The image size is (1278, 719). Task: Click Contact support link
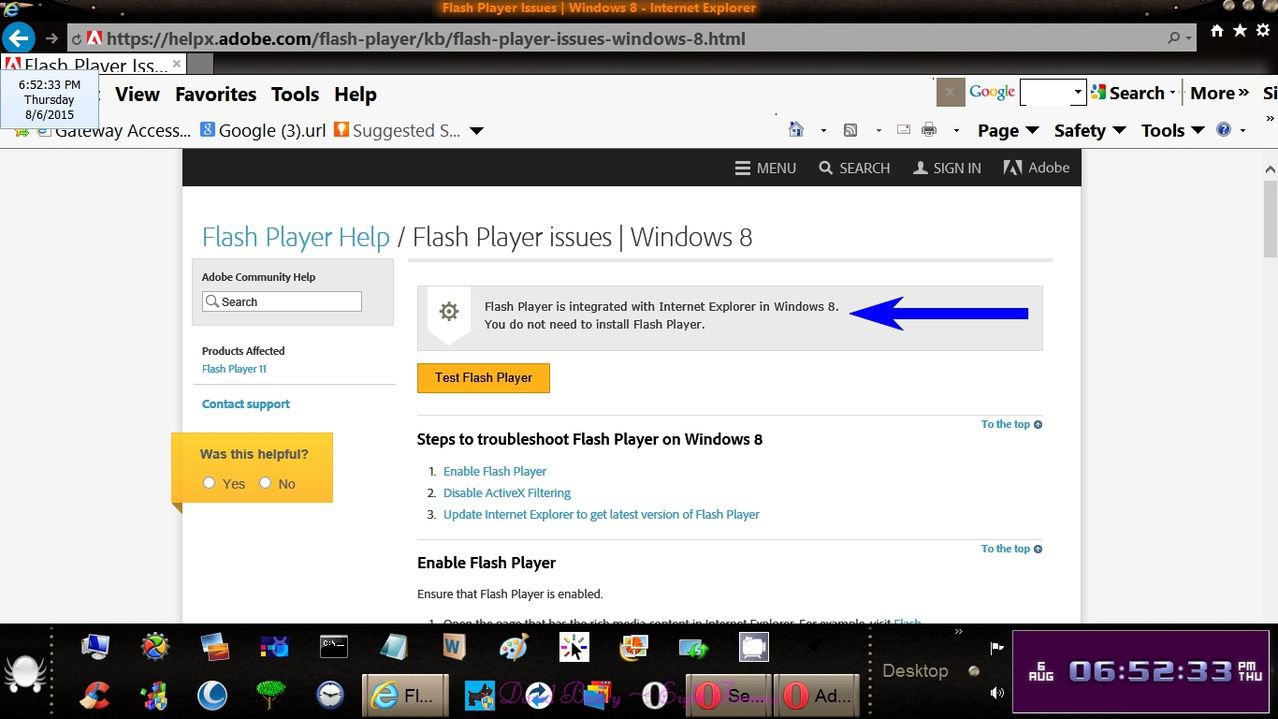pos(246,404)
